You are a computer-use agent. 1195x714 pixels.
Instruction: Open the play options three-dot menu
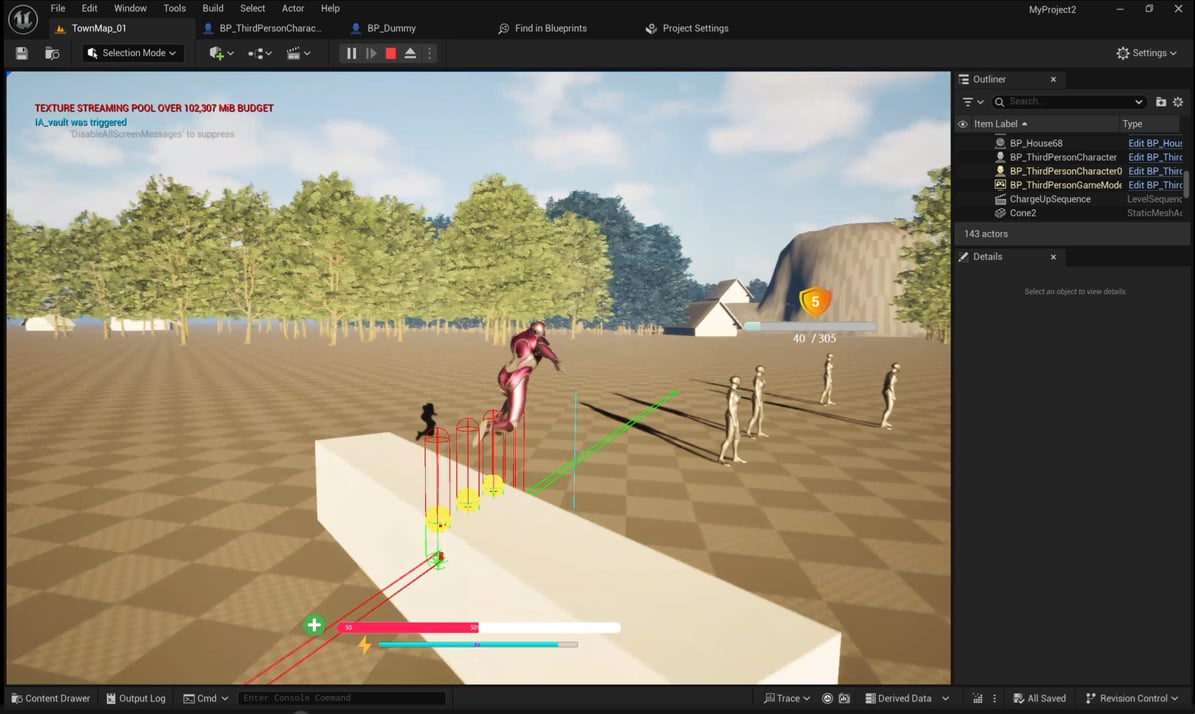click(x=430, y=53)
